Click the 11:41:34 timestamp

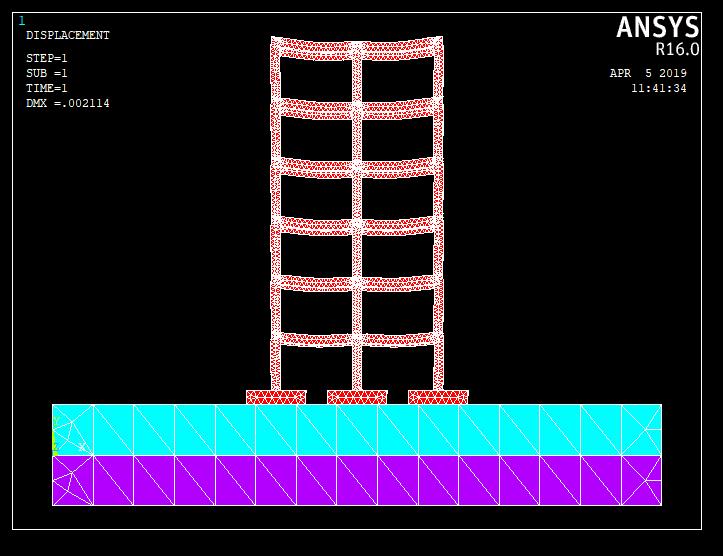pos(658,88)
